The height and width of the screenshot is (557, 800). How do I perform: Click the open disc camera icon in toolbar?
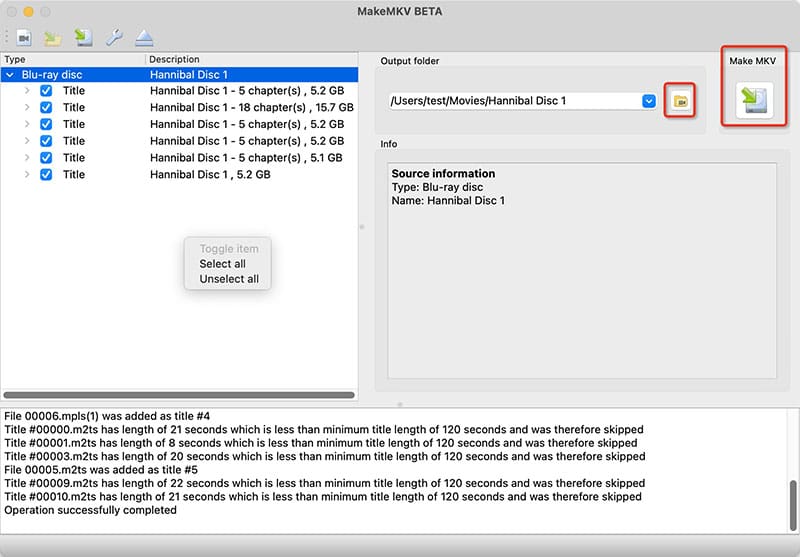(x=24, y=38)
